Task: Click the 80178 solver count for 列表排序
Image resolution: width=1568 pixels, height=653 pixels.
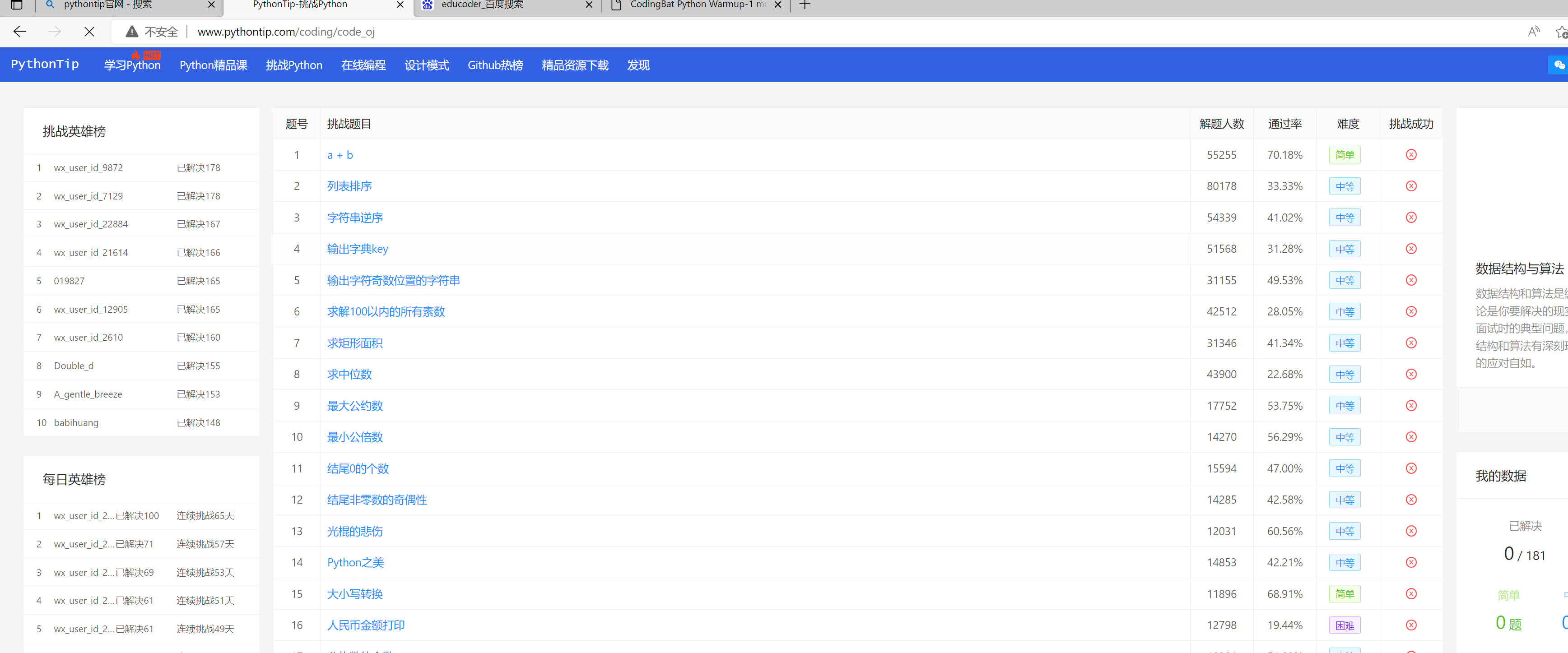Action: pos(1221,186)
